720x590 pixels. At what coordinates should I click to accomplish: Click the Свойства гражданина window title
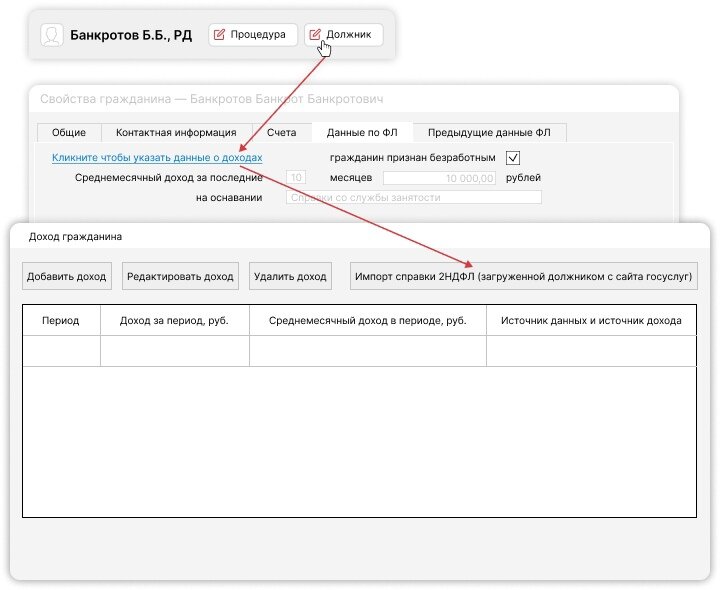coord(212,99)
